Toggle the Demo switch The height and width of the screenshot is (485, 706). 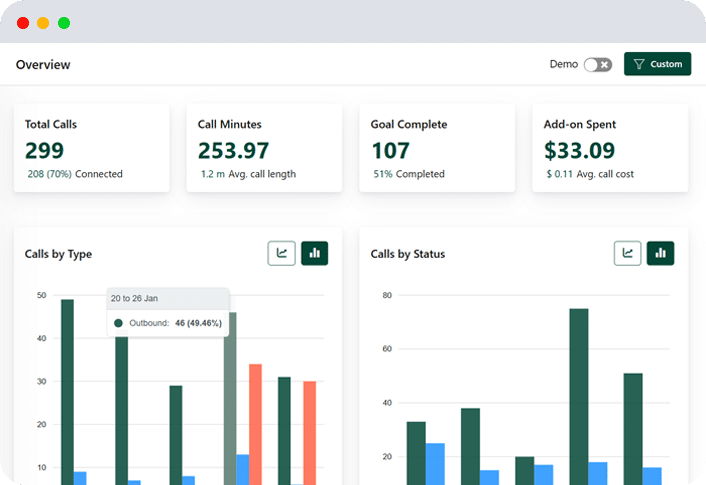(x=597, y=64)
